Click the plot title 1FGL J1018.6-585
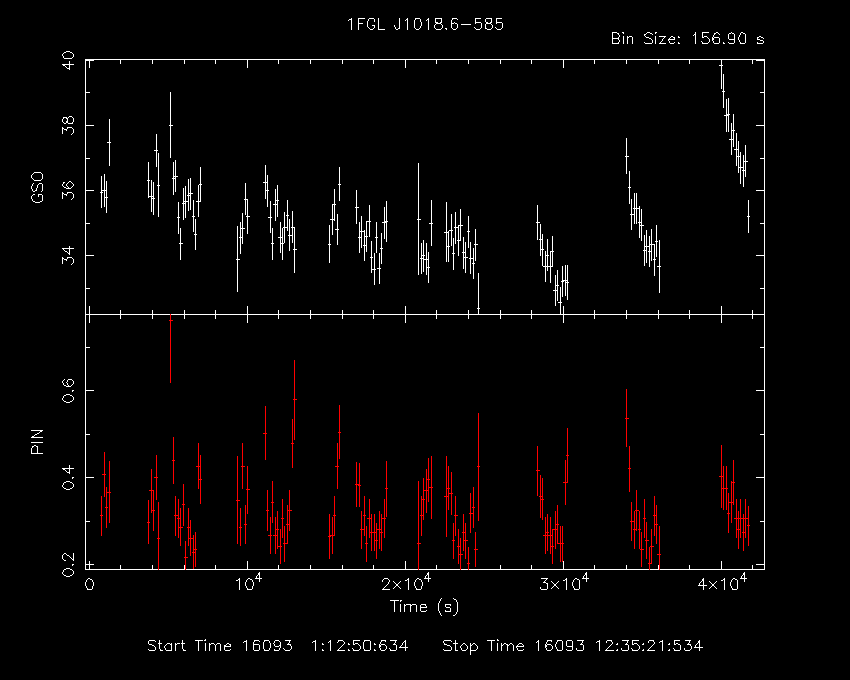This screenshot has width=850, height=680. pyautogui.click(x=425, y=24)
